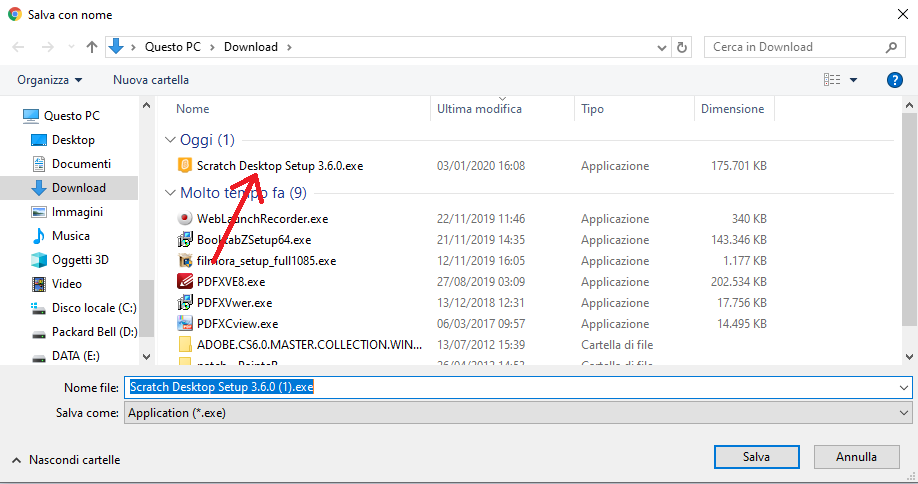This screenshot has height=484, width=918.
Task: Open address bar history dropdown
Action: [x=662, y=47]
